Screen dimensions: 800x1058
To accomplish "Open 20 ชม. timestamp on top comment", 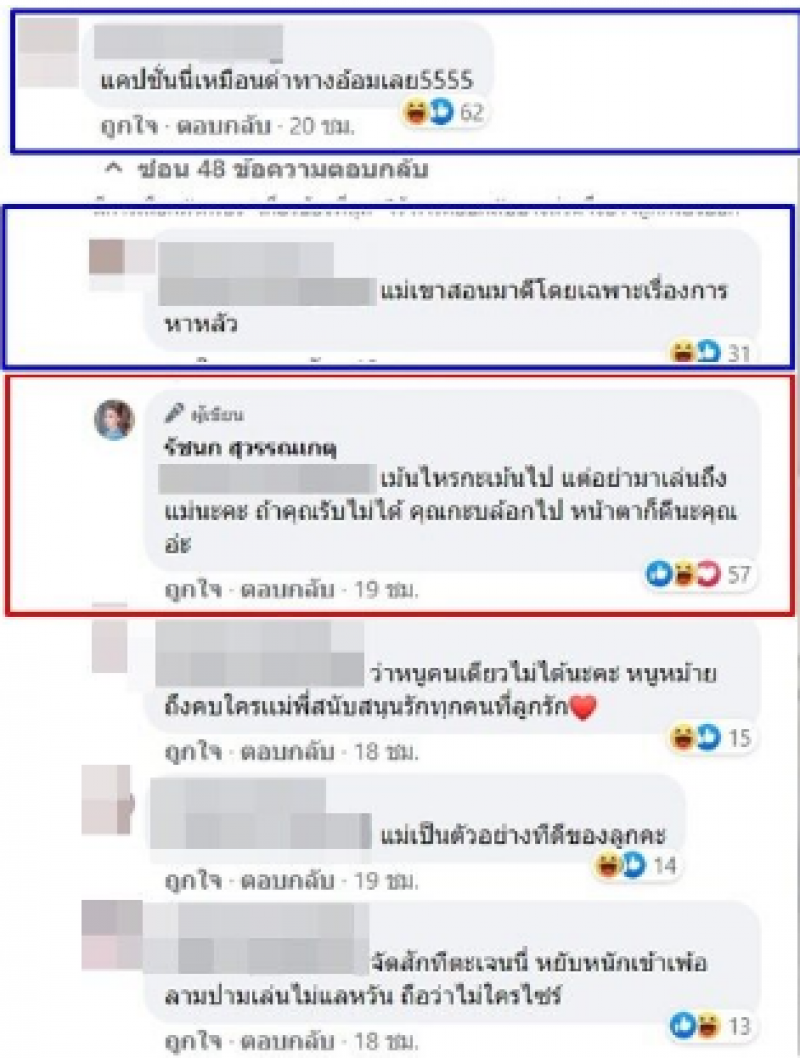I will [322, 126].
